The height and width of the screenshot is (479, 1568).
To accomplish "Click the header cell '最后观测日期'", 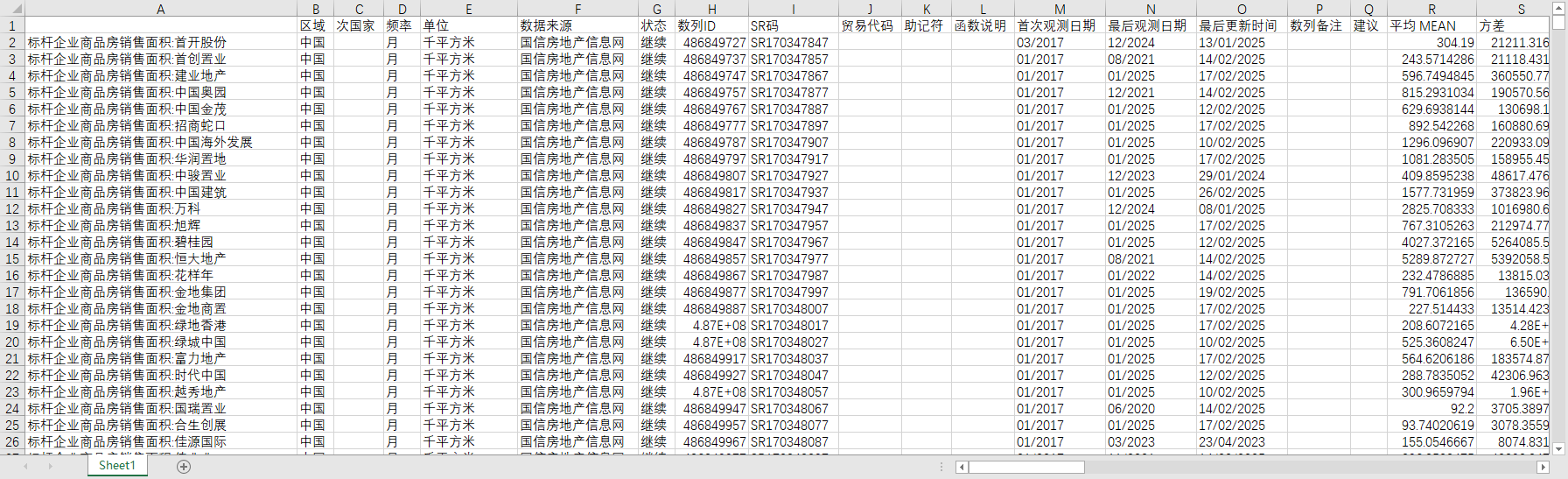I will point(1151,25).
